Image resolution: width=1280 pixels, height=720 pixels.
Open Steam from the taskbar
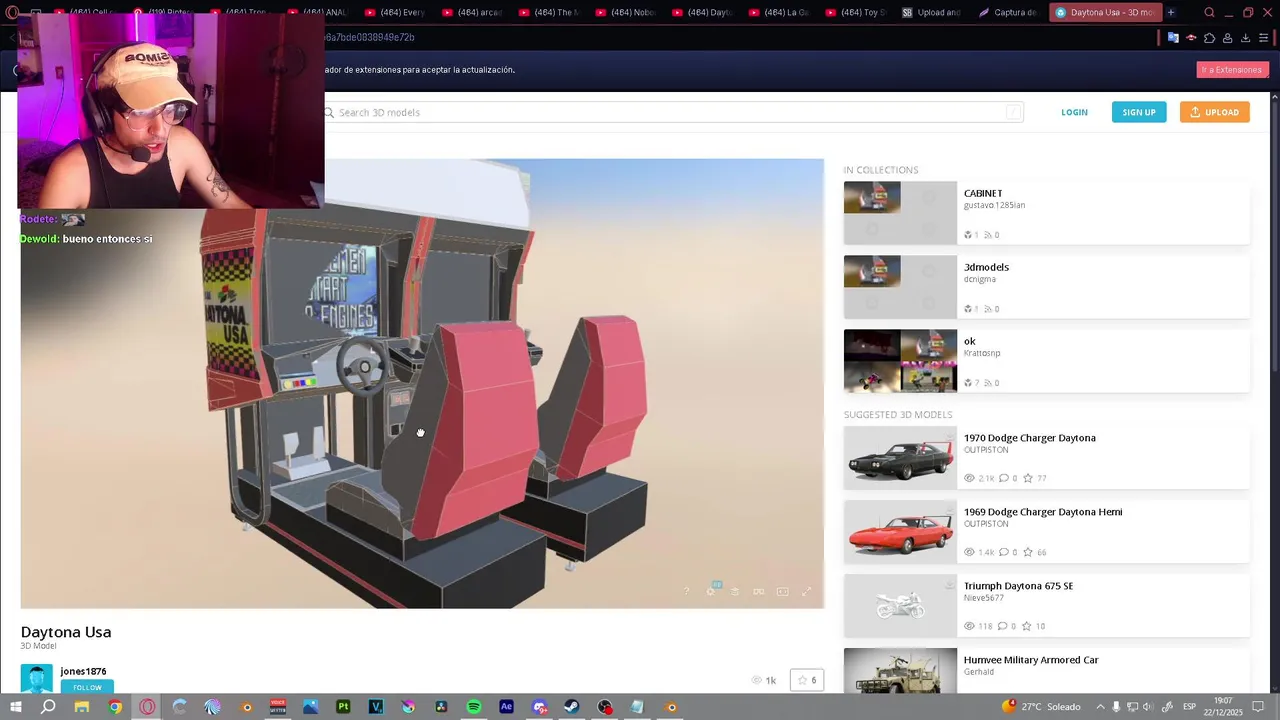click(x=572, y=707)
